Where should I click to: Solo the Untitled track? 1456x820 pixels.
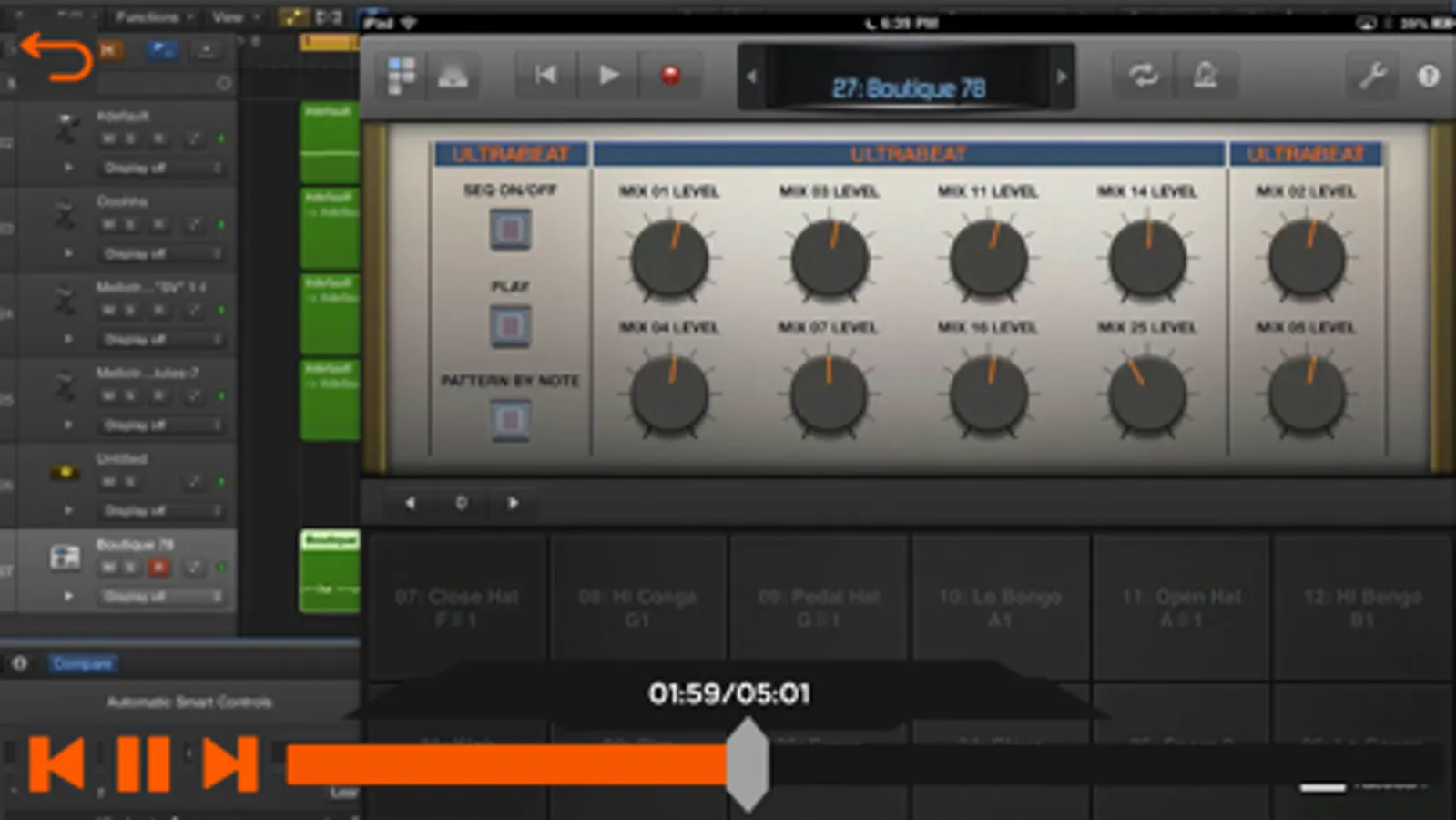(x=130, y=481)
